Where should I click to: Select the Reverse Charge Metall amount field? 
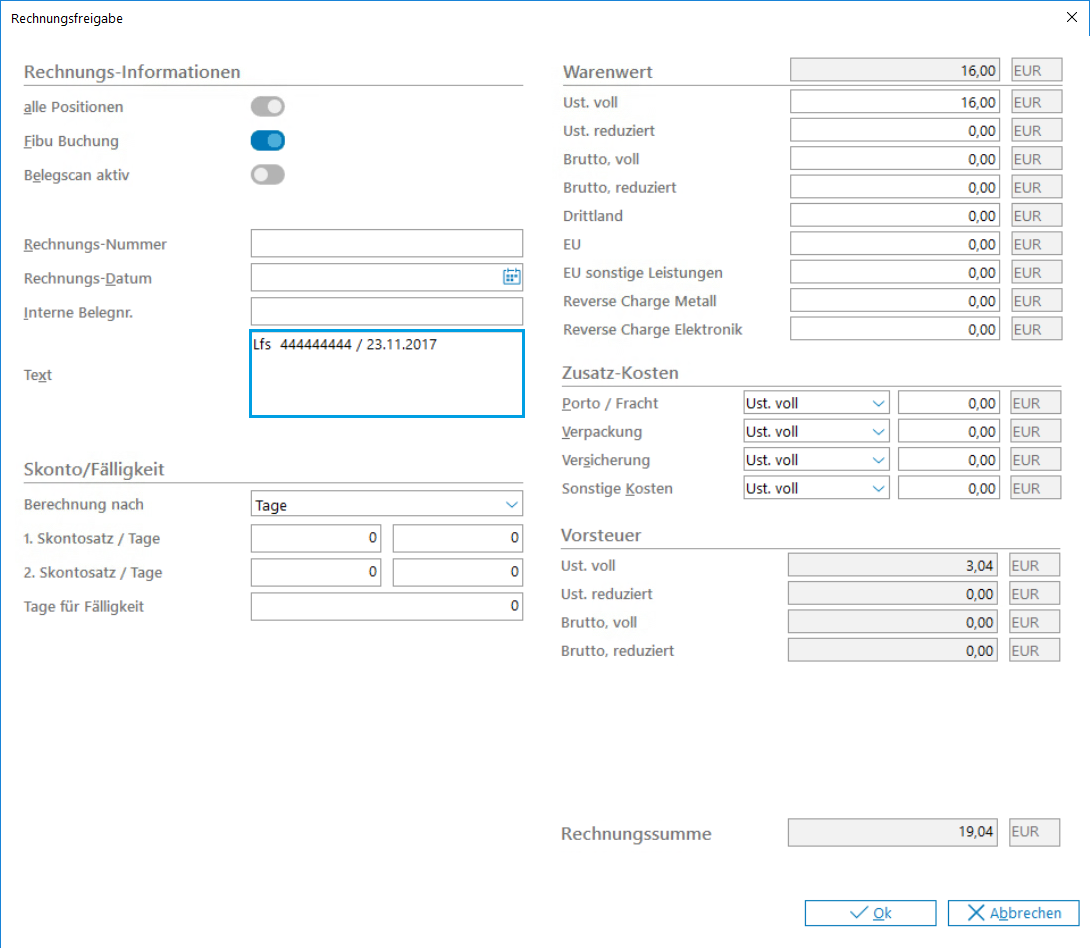point(894,301)
